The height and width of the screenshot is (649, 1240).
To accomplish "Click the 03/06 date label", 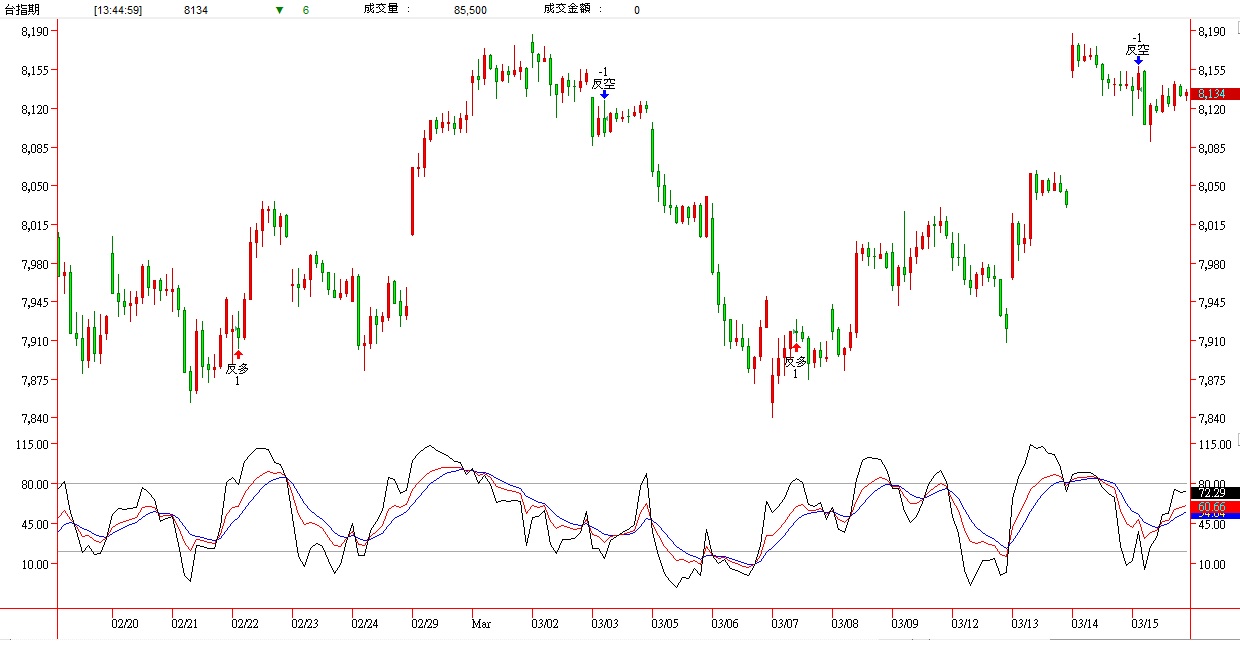I will (x=725, y=623).
